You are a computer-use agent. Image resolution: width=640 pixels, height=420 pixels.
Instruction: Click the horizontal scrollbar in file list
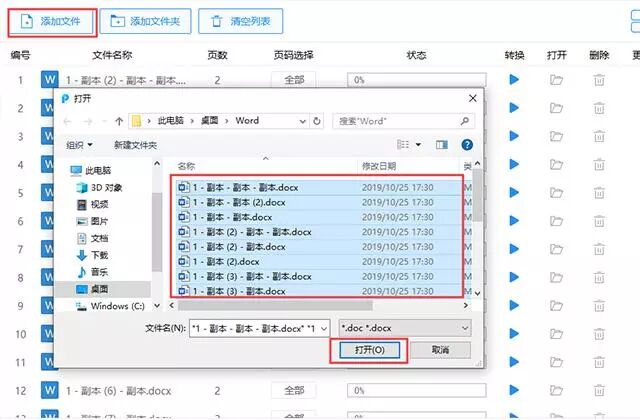point(275,305)
